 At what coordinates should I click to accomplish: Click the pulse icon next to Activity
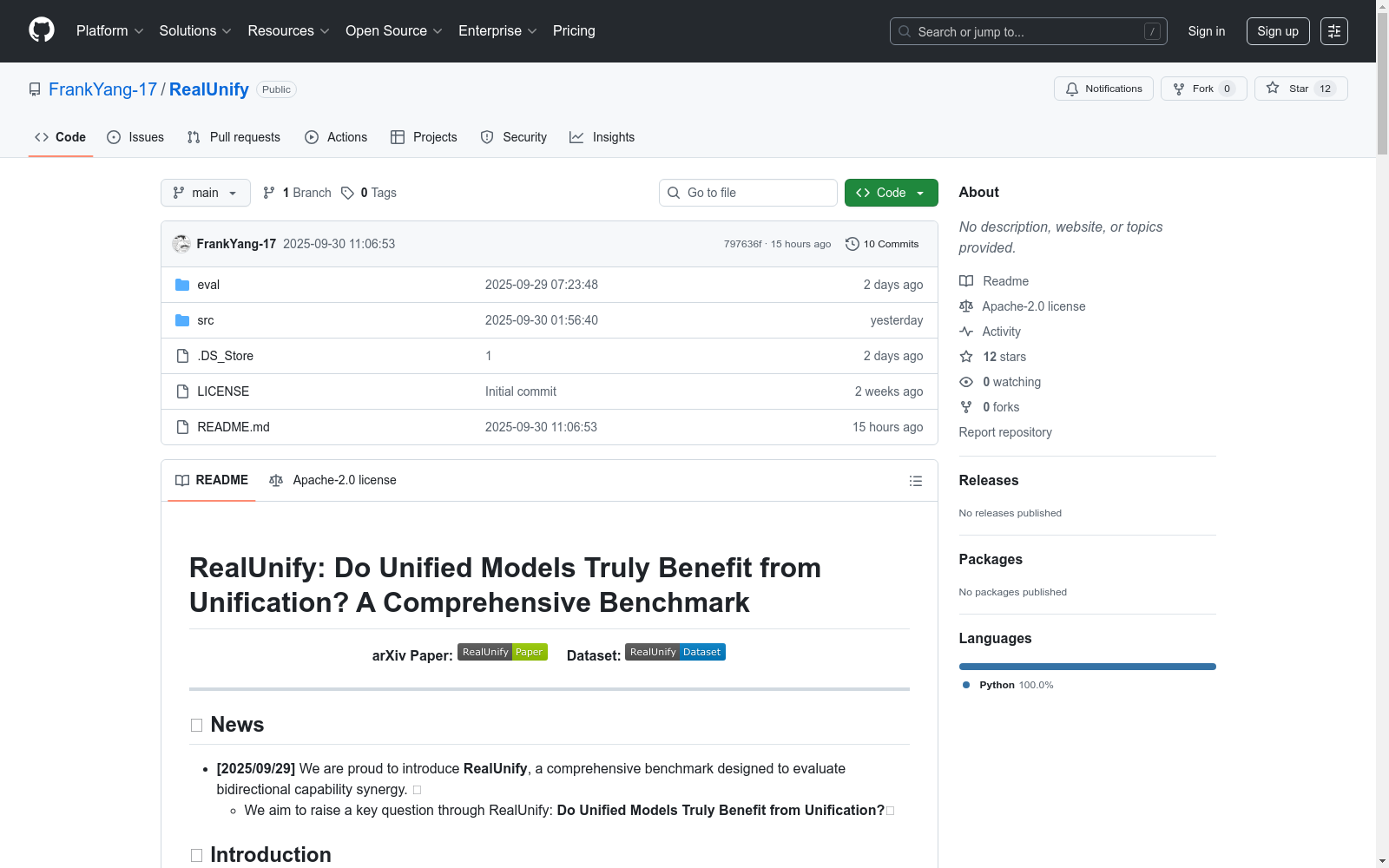point(966,332)
